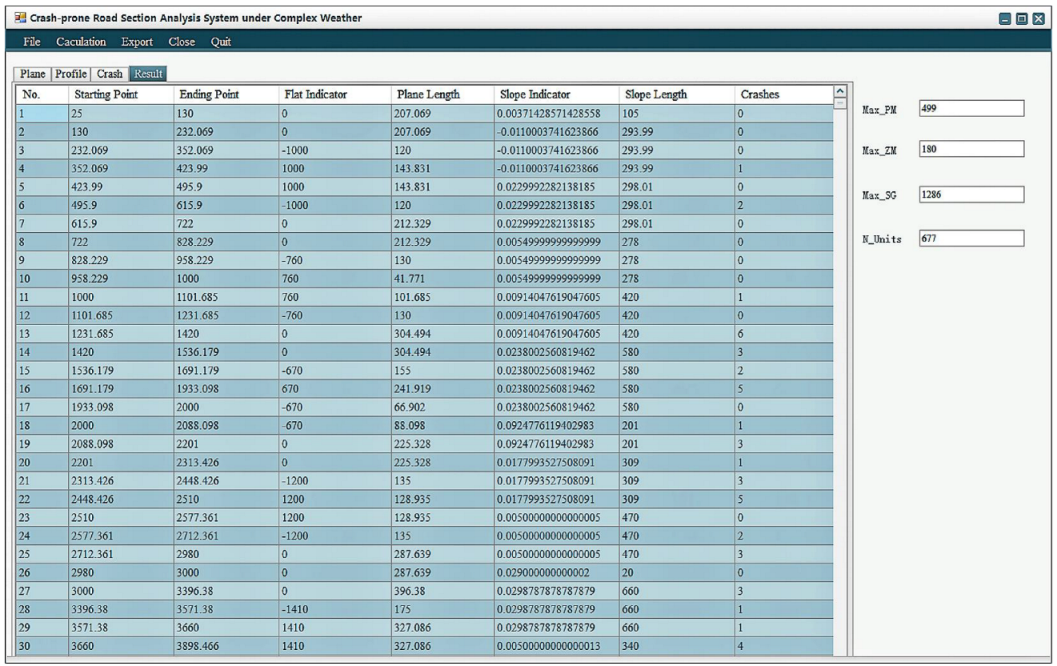
Task: Open the File menu
Action: click(31, 42)
